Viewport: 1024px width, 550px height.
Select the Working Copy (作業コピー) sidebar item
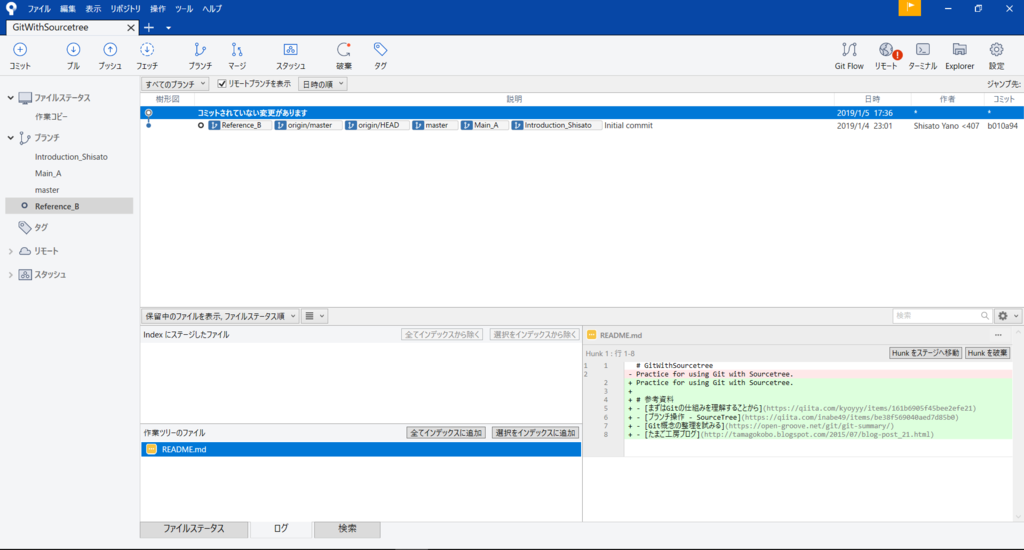click(52, 116)
